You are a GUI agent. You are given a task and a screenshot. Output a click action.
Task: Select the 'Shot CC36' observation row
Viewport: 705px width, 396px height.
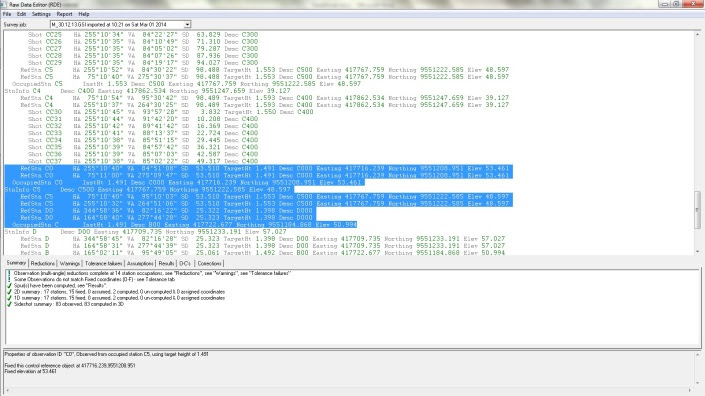[x=143, y=154]
